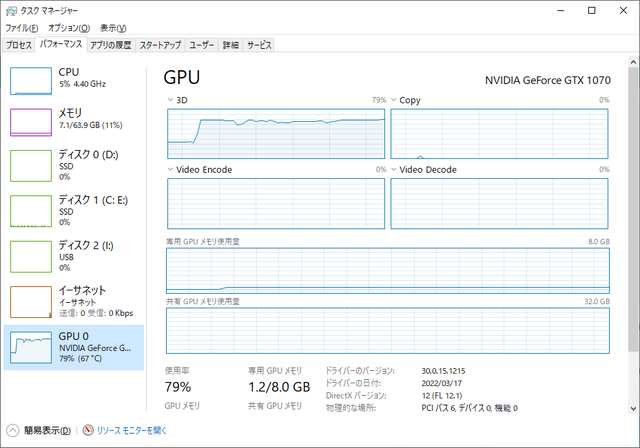This screenshot has width=640, height=448.
Task: Open the オプション(O) menu
Action: [x=69, y=28]
